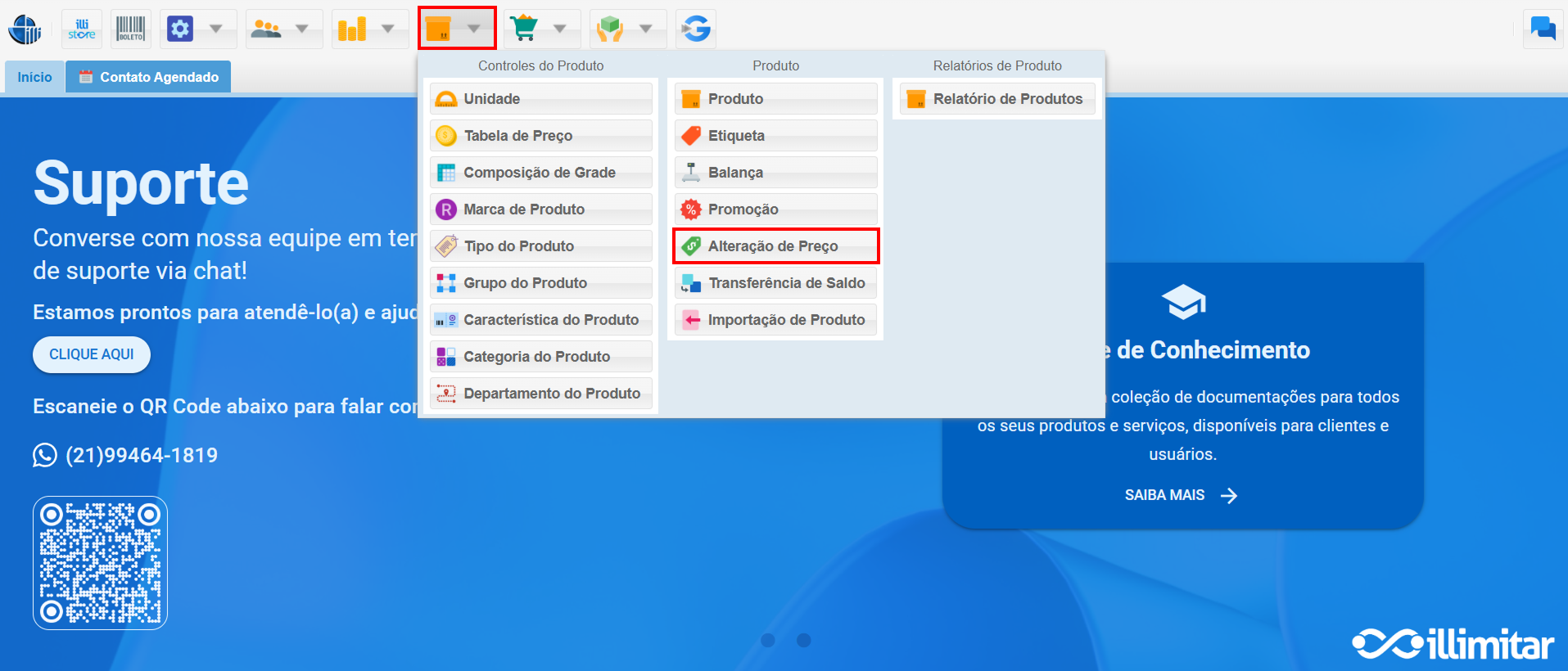Click the people group toolbar icon
This screenshot has width=1568, height=671.
click(266, 29)
